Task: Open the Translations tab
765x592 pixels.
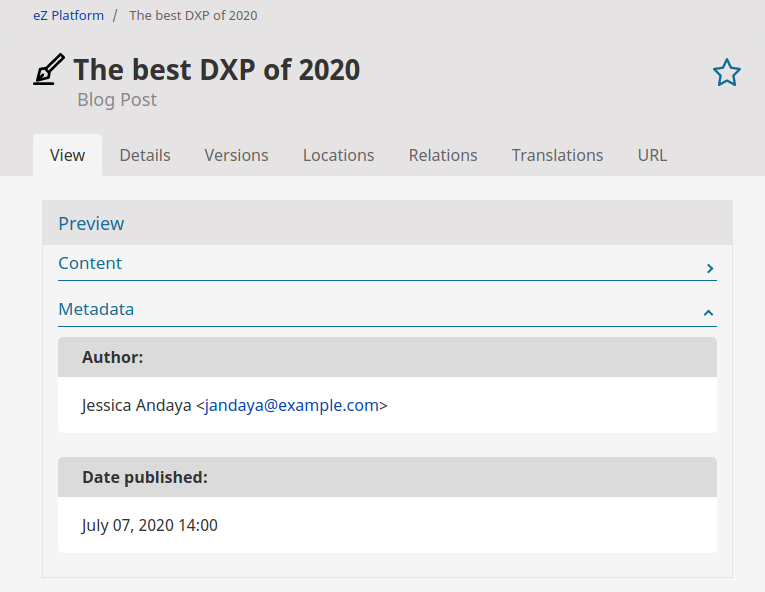Action: pyautogui.click(x=557, y=155)
